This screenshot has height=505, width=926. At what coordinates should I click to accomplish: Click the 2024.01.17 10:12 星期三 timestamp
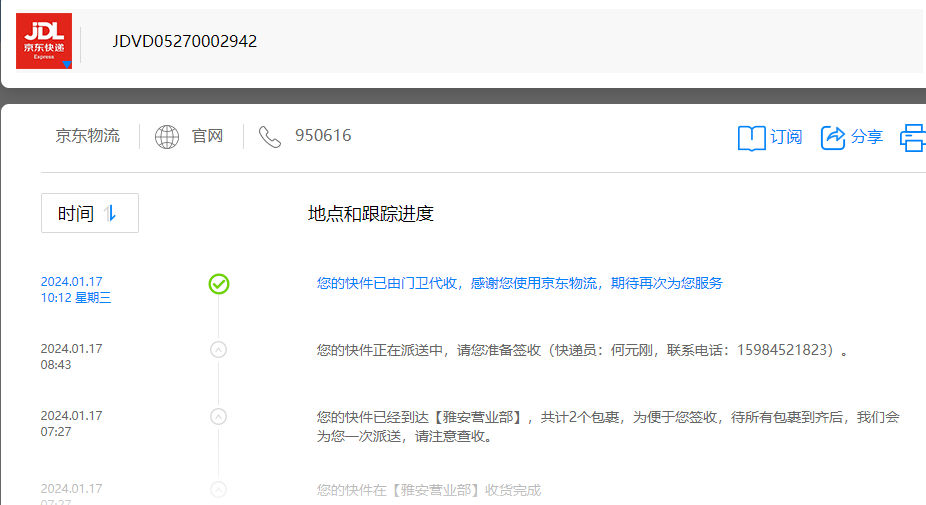tap(76, 289)
